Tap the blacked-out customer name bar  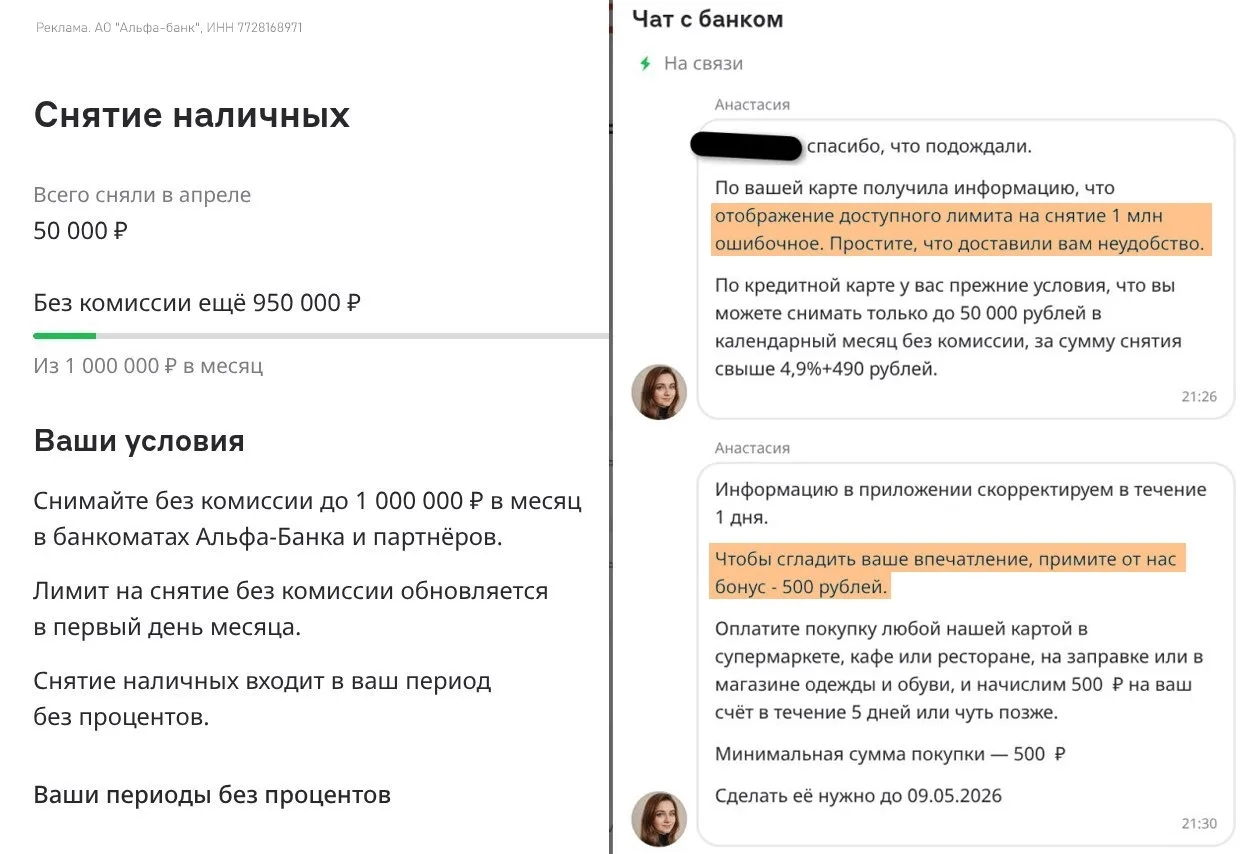point(745,147)
